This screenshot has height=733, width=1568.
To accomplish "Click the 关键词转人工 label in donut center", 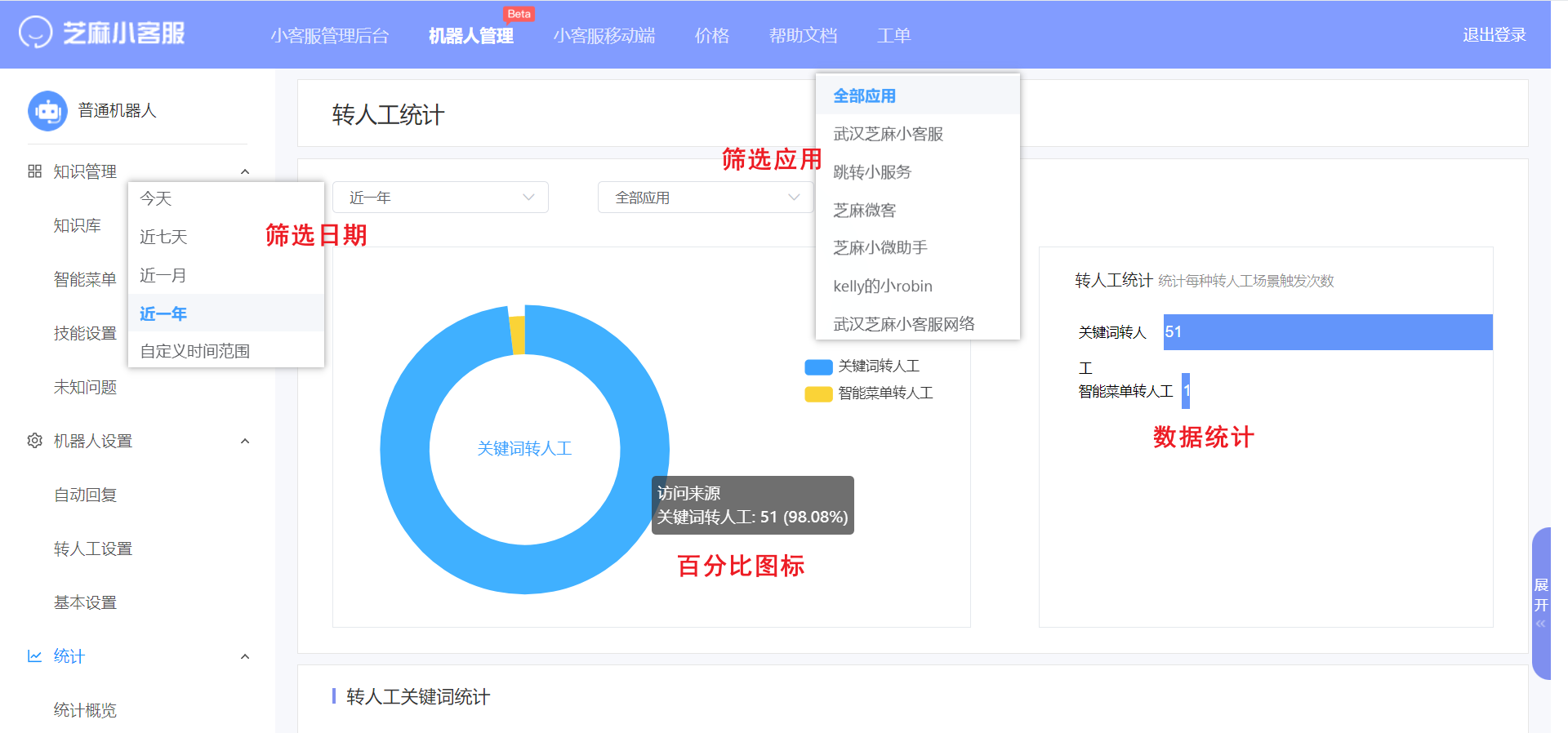I will pos(524,448).
